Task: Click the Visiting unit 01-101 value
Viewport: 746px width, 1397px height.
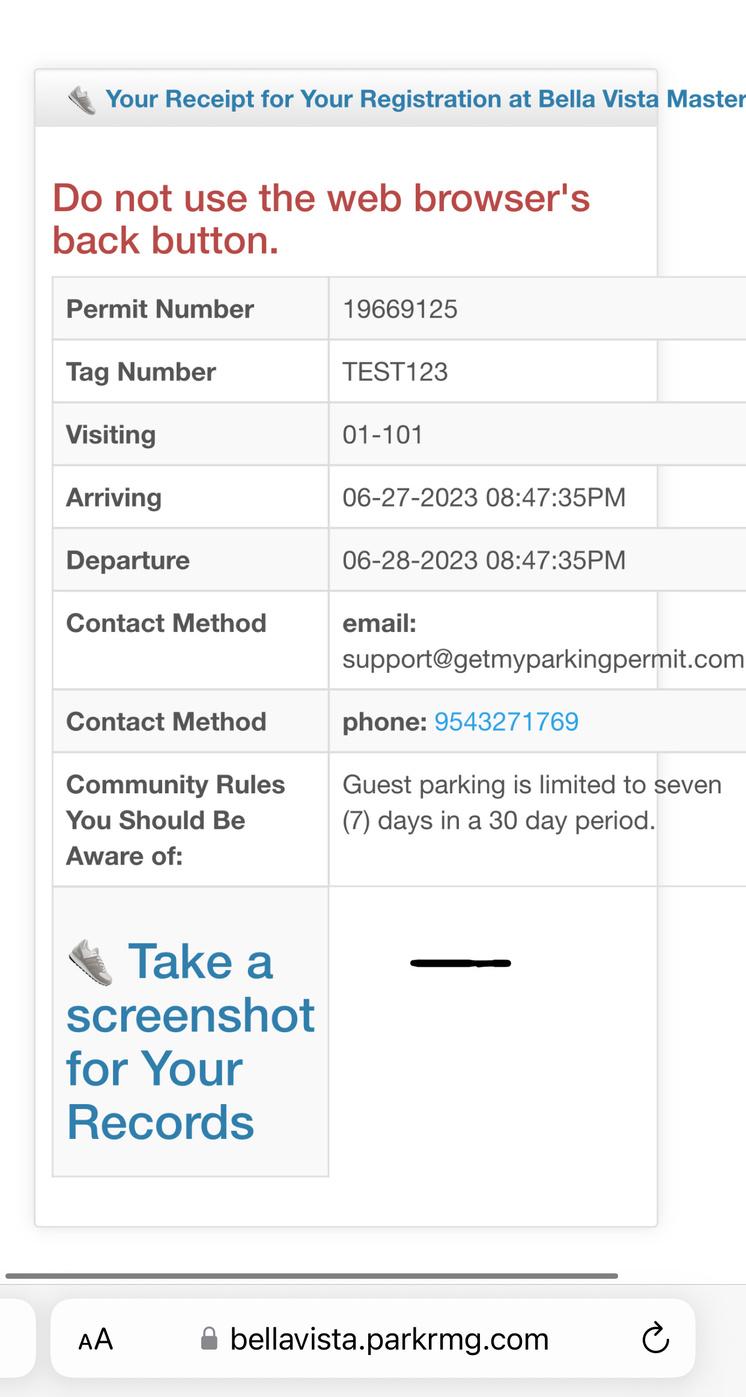Action: coord(383,435)
